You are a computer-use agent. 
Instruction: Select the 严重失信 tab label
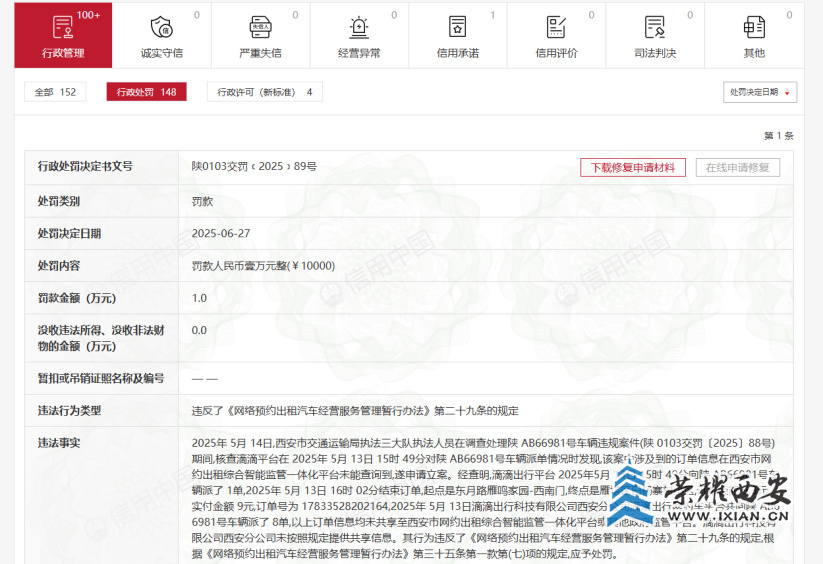260,53
